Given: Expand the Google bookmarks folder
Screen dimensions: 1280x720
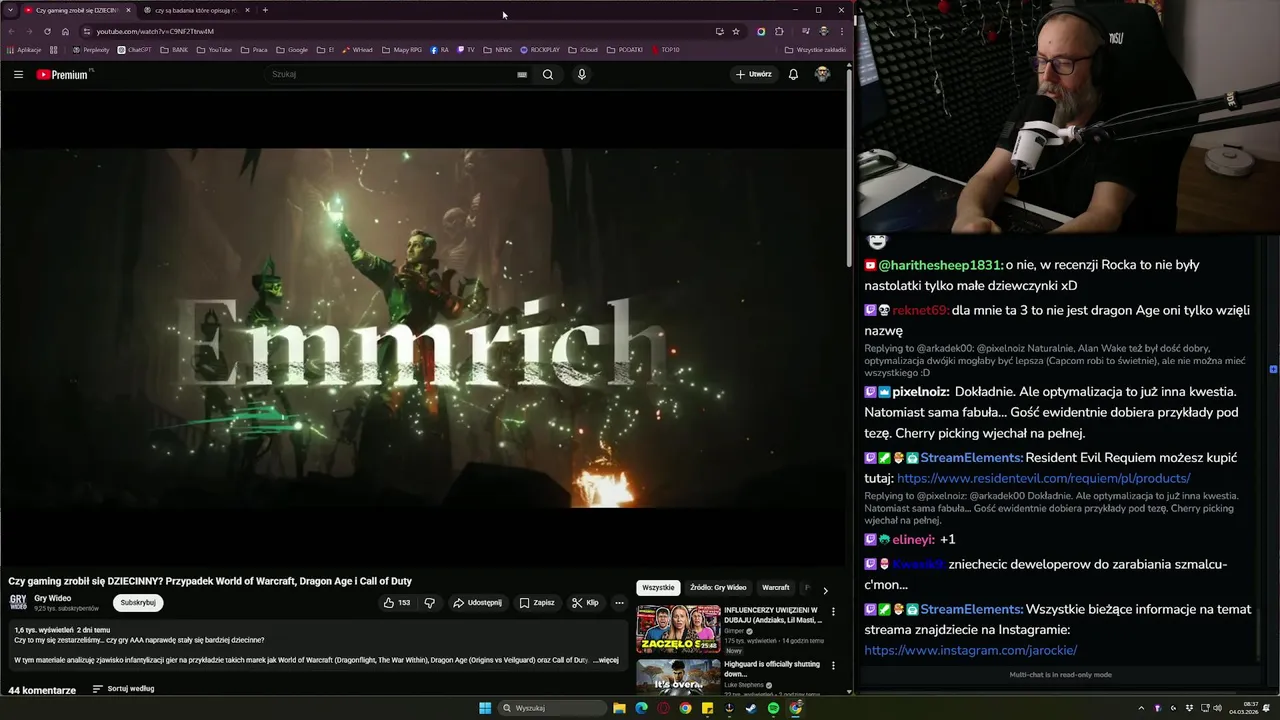Looking at the screenshot, I should click(x=292, y=50).
